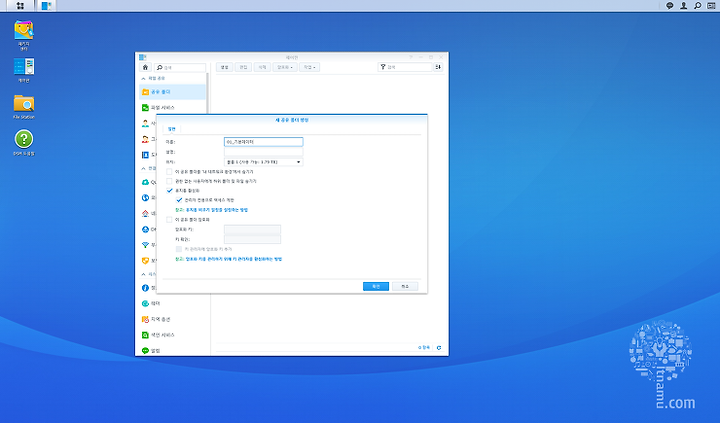This screenshot has width=720, height=423.
Task: Click the sidebar vertical scrollbar
Action: coord(208,94)
